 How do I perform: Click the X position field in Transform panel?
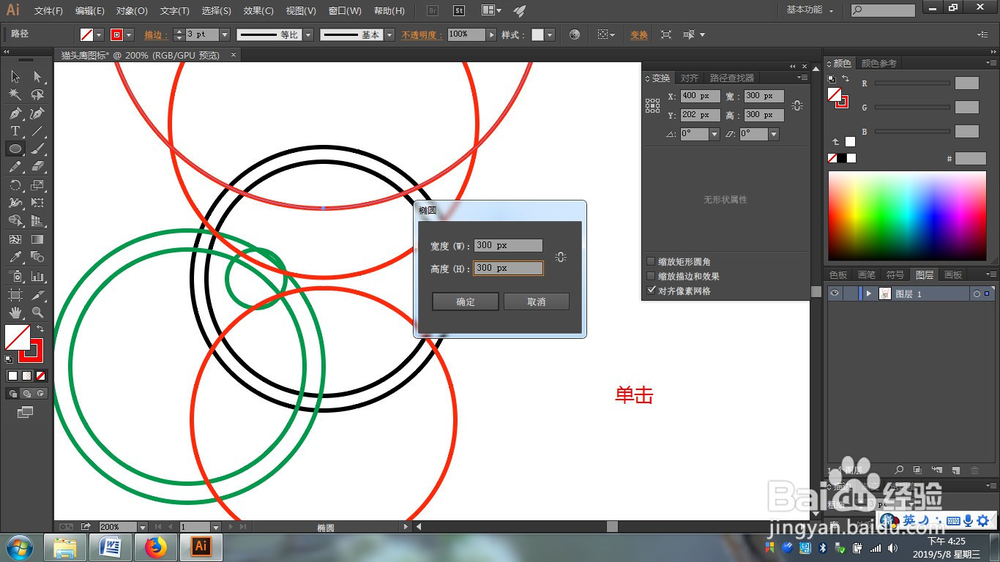(700, 96)
